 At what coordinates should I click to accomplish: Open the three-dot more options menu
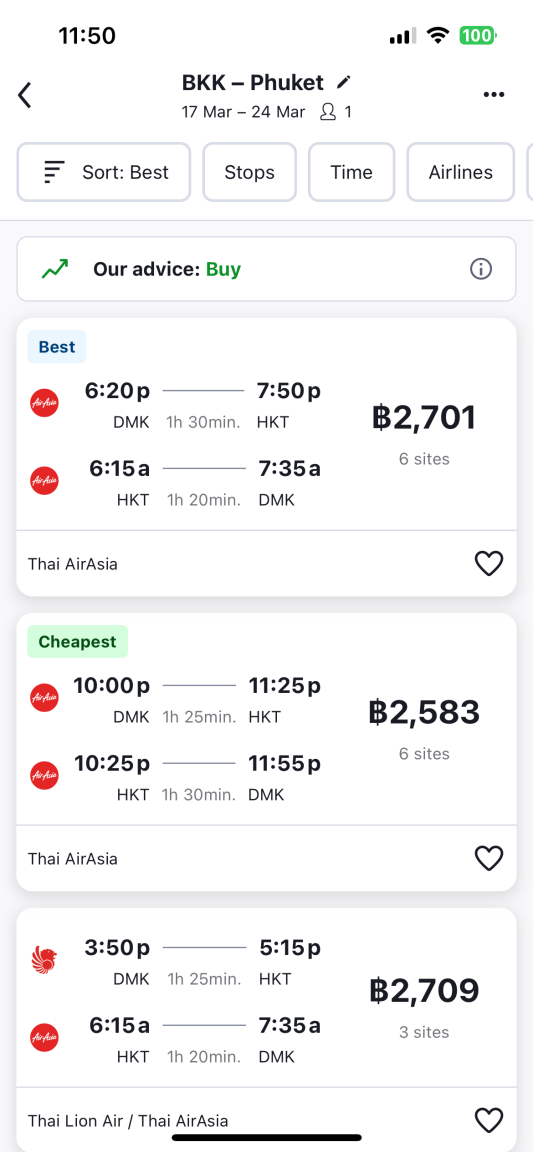click(x=494, y=95)
